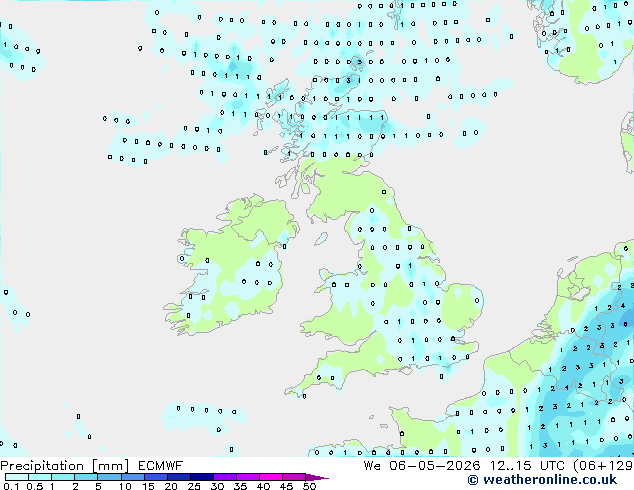Click the weatheronline.co.uk copyright link
Viewport: 634px width, 490px height.
click(542, 480)
